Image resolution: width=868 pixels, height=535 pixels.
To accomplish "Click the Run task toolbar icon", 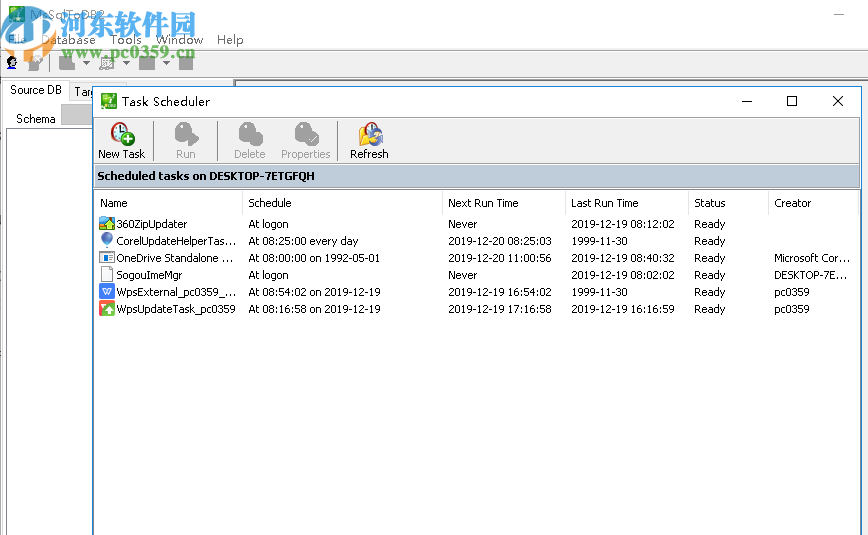I will (186, 134).
